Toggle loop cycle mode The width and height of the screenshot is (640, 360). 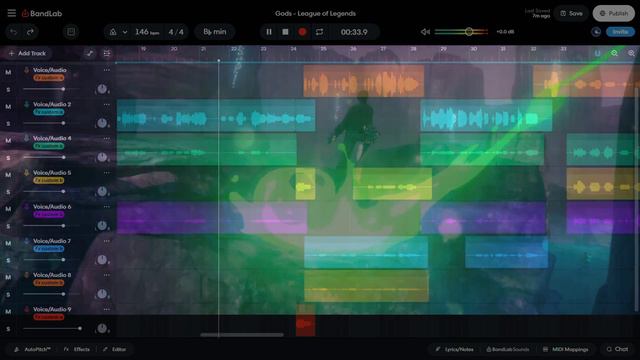tap(319, 32)
